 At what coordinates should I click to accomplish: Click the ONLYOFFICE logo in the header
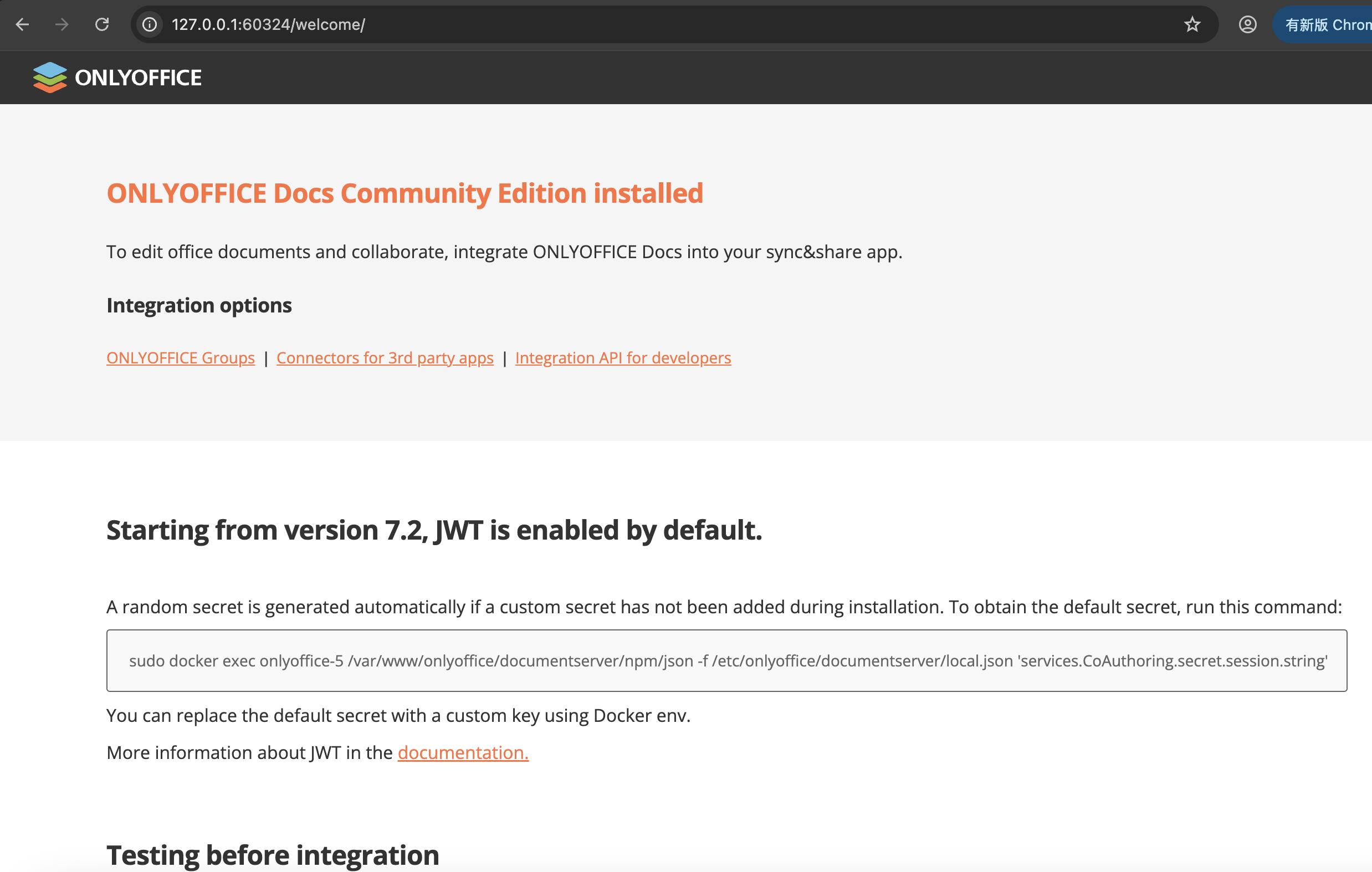pos(117,78)
